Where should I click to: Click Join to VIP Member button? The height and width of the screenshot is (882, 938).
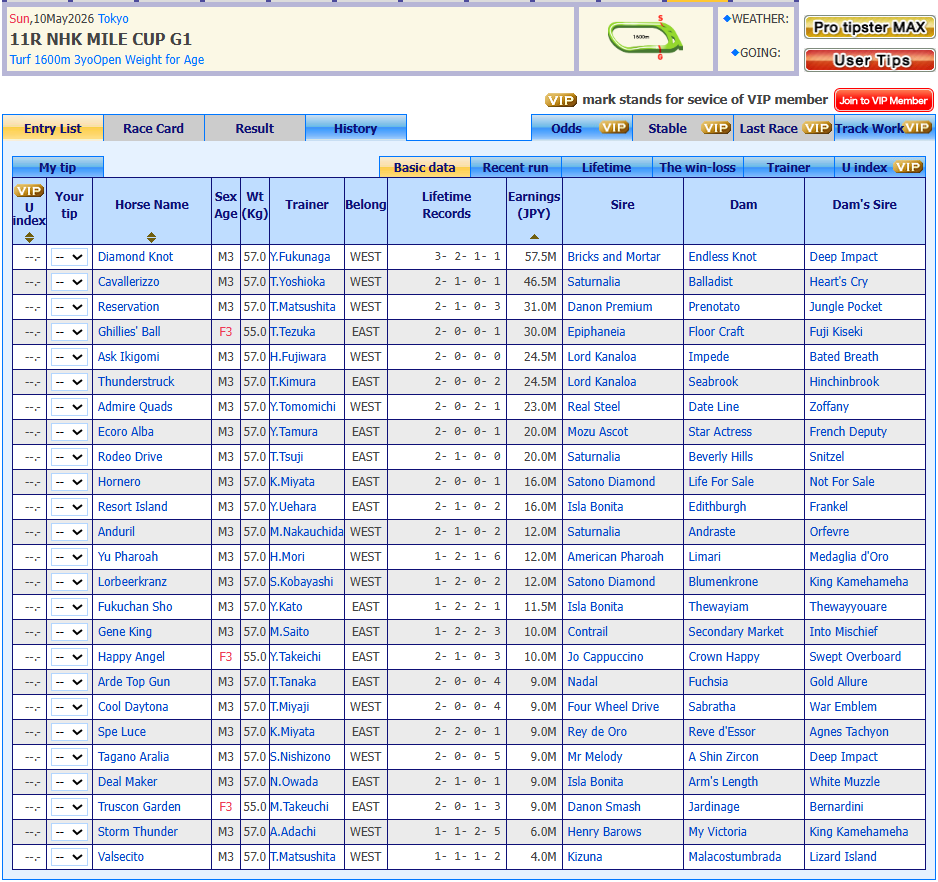click(x=883, y=101)
